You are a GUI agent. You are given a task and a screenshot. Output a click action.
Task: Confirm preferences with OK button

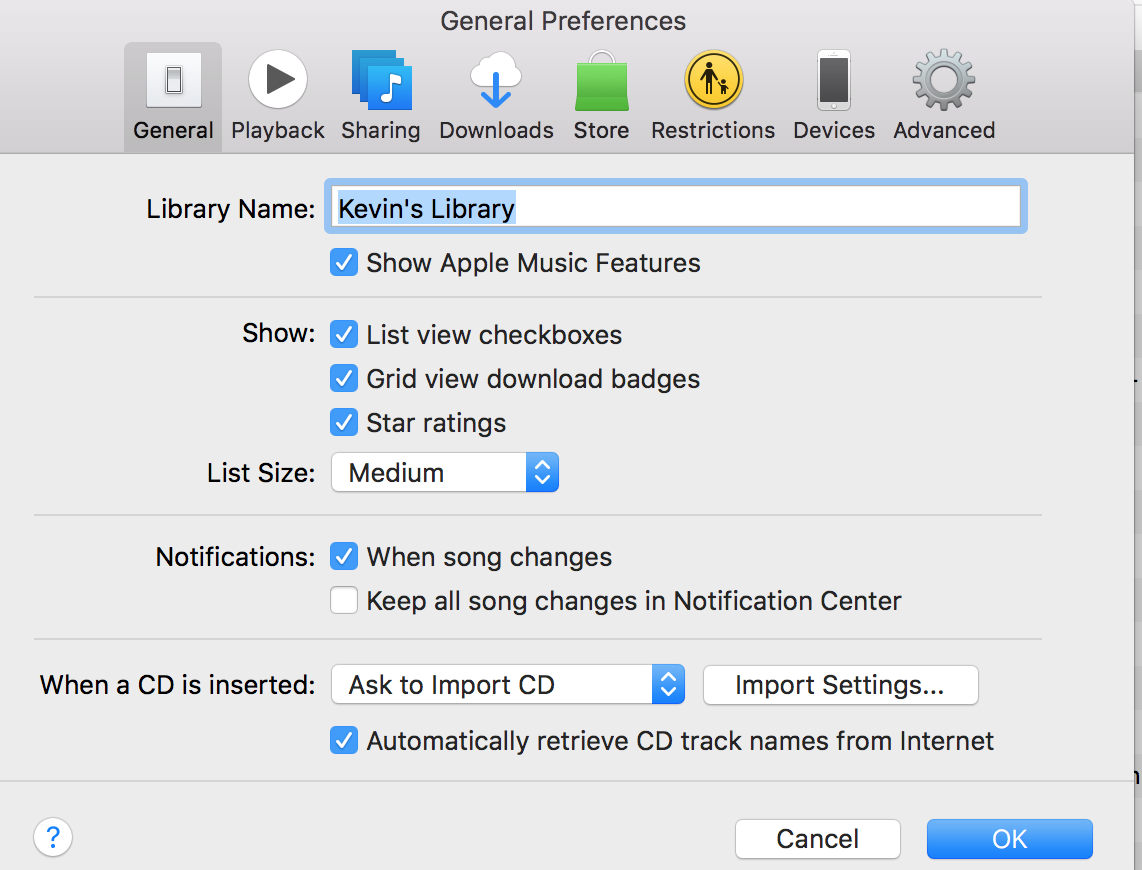pos(1009,839)
